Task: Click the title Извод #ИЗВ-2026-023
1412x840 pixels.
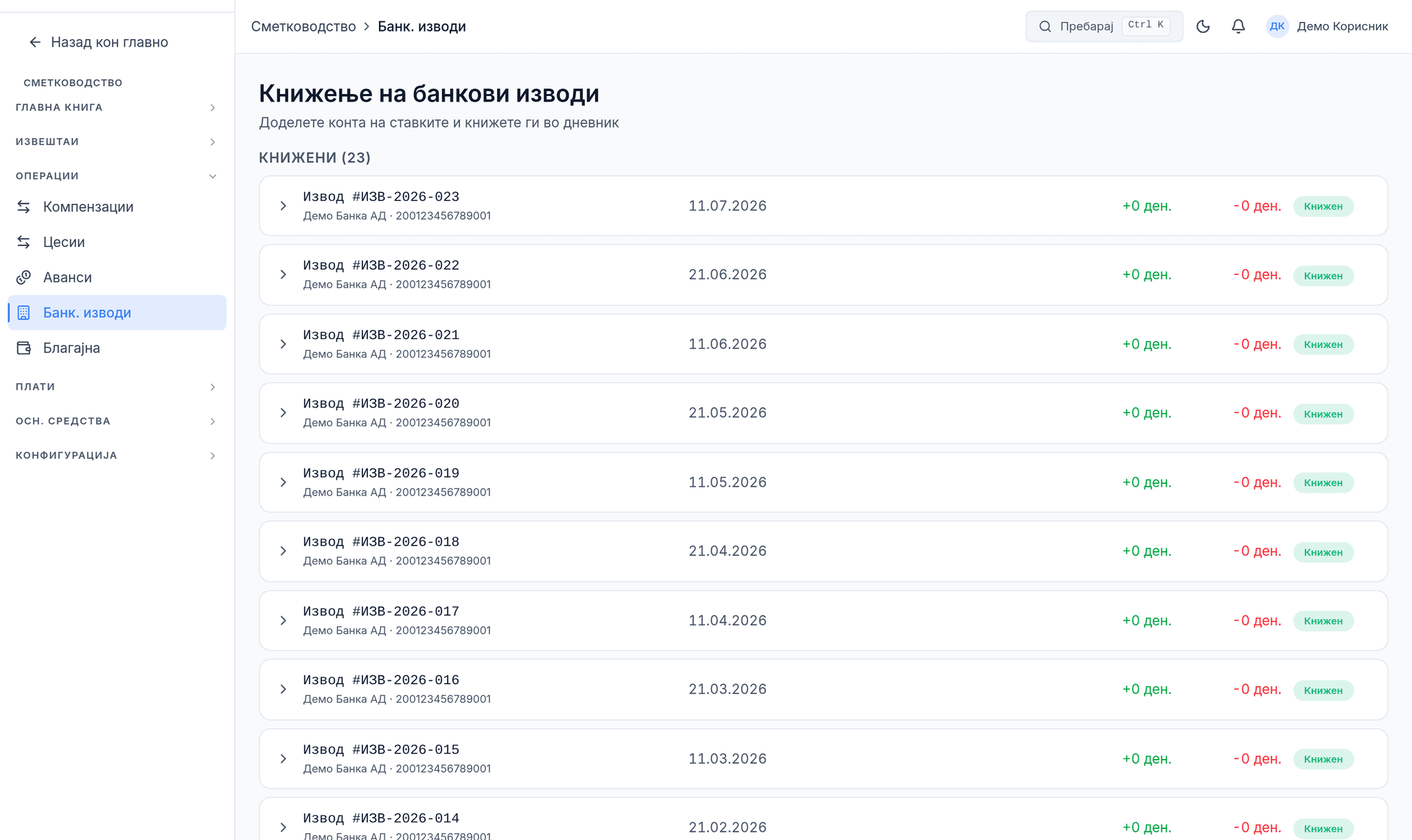Action: [381, 197]
